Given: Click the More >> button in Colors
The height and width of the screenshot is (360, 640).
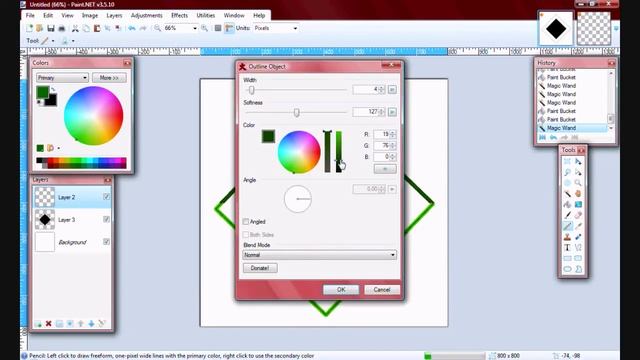Looking at the screenshot, I should click(x=109, y=78).
